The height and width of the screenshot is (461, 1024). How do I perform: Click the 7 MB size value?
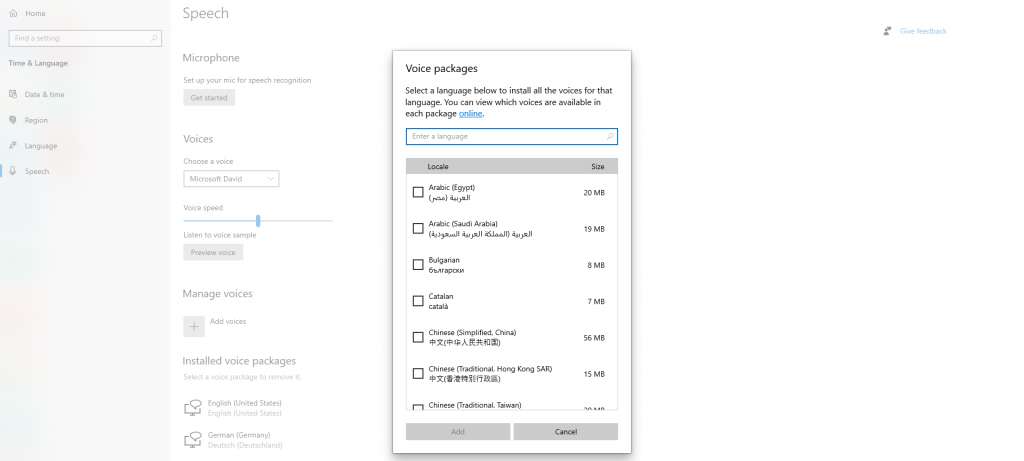(x=596, y=302)
